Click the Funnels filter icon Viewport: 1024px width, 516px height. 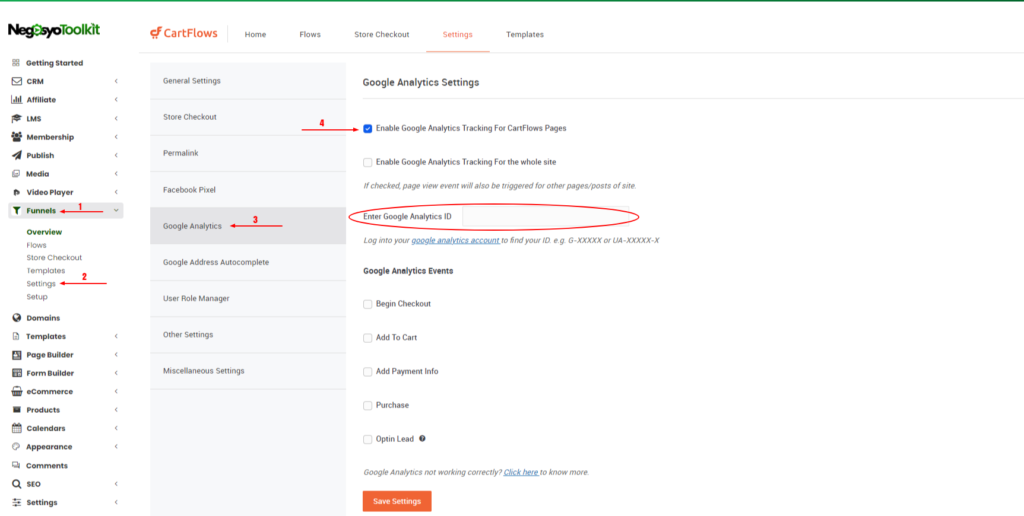pyautogui.click(x=17, y=210)
